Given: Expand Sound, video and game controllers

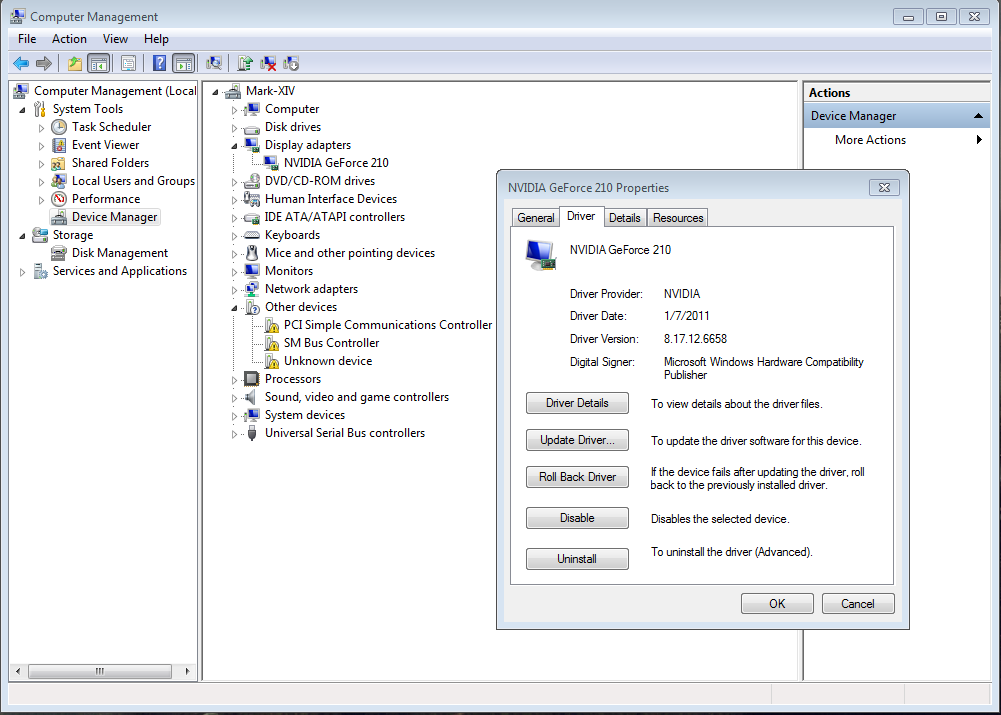Looking at the screenshot, I should click(234, 398).
